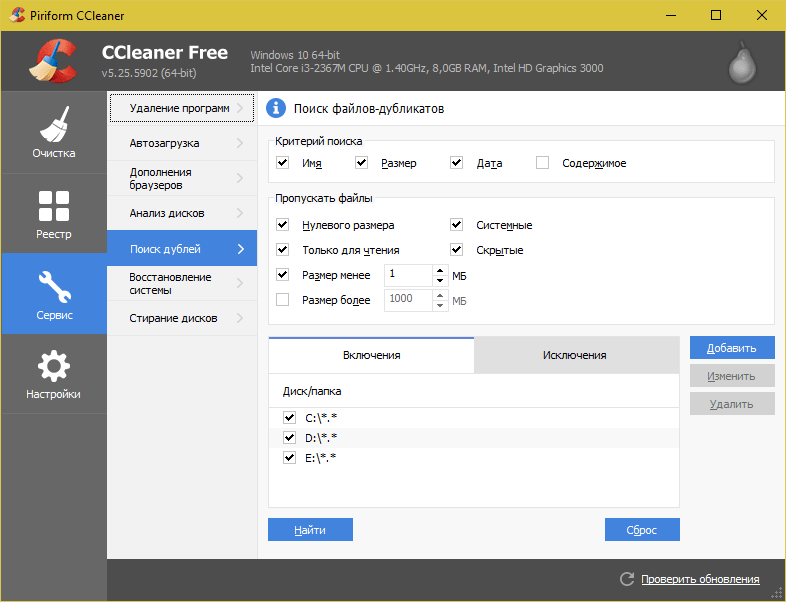Uncheck the C:\*.* drive entry
The height and width of the screenshot is (602, 786).
click(x=289, y=417)
